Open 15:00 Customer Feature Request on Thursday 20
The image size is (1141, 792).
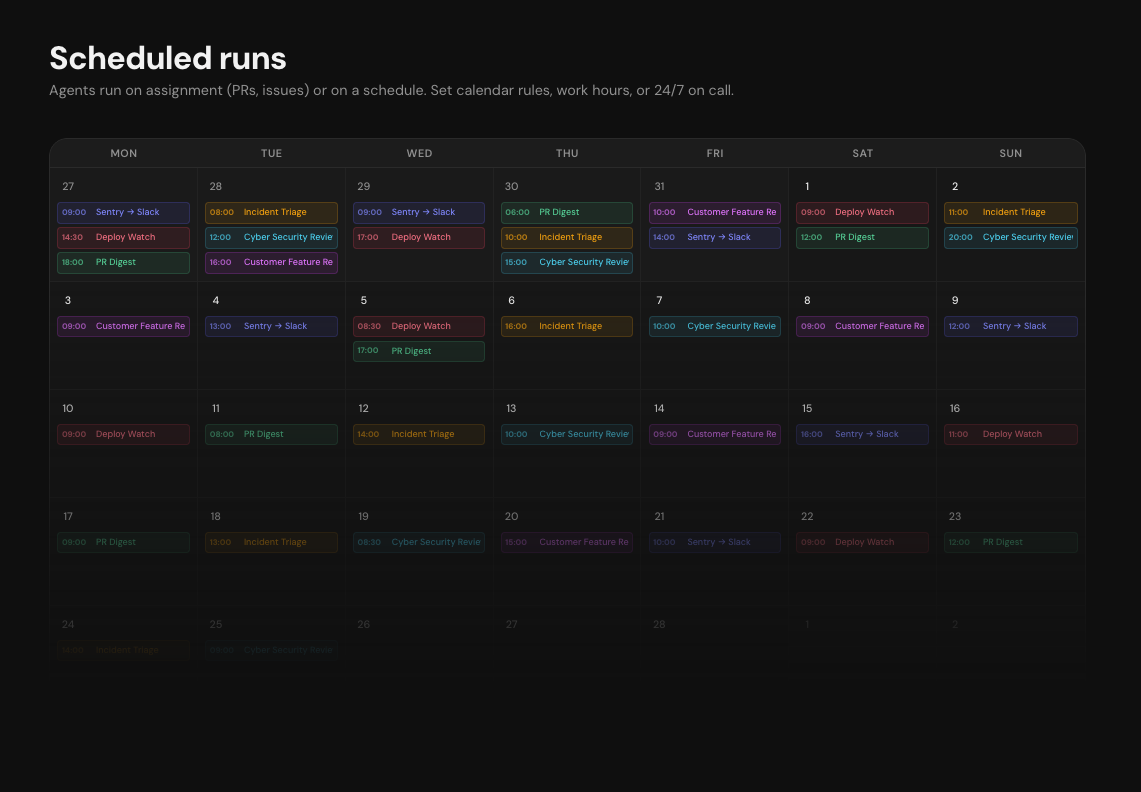coord(567,542)
